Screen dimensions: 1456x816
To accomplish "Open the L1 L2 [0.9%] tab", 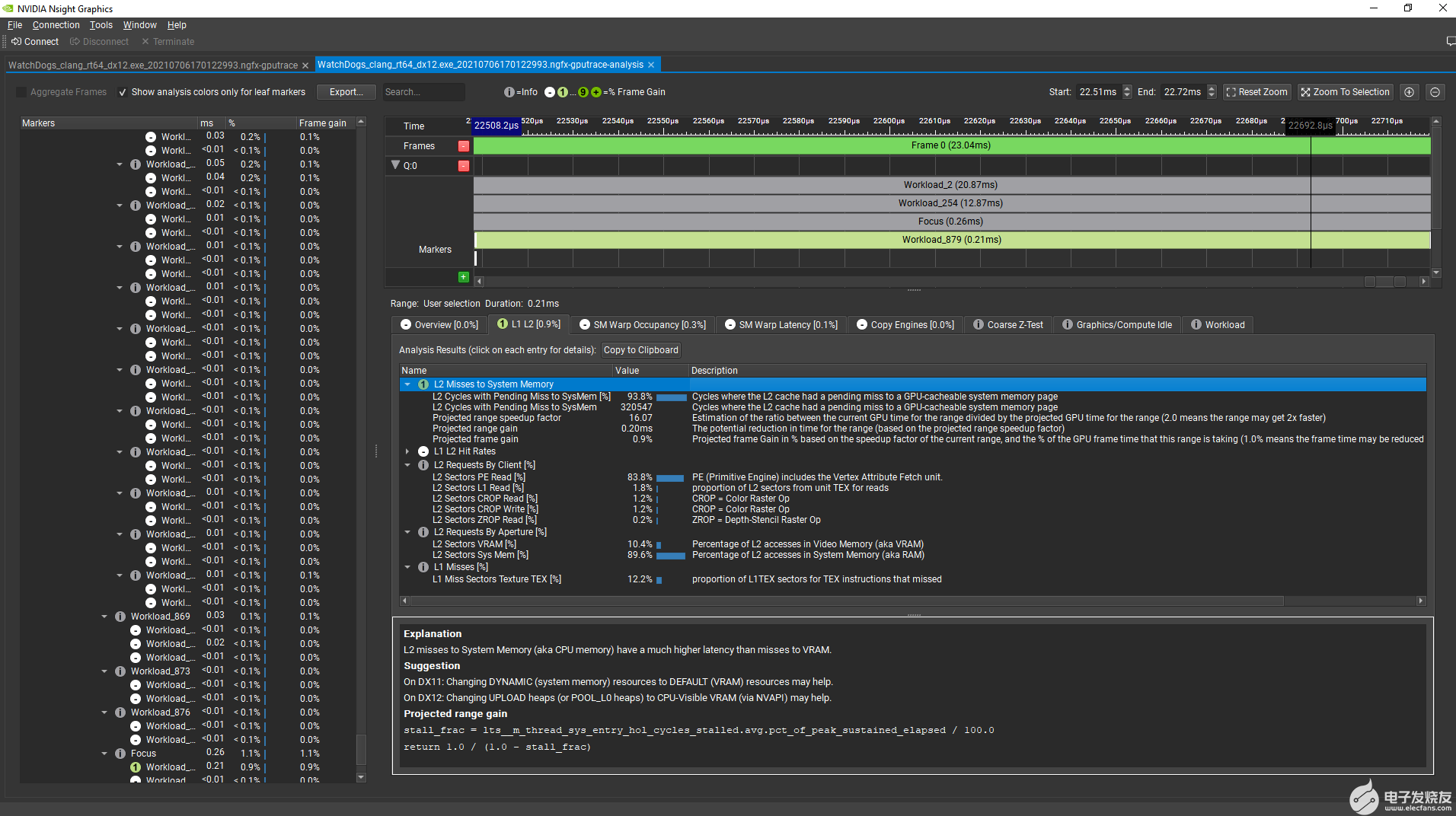I will 529,324.
